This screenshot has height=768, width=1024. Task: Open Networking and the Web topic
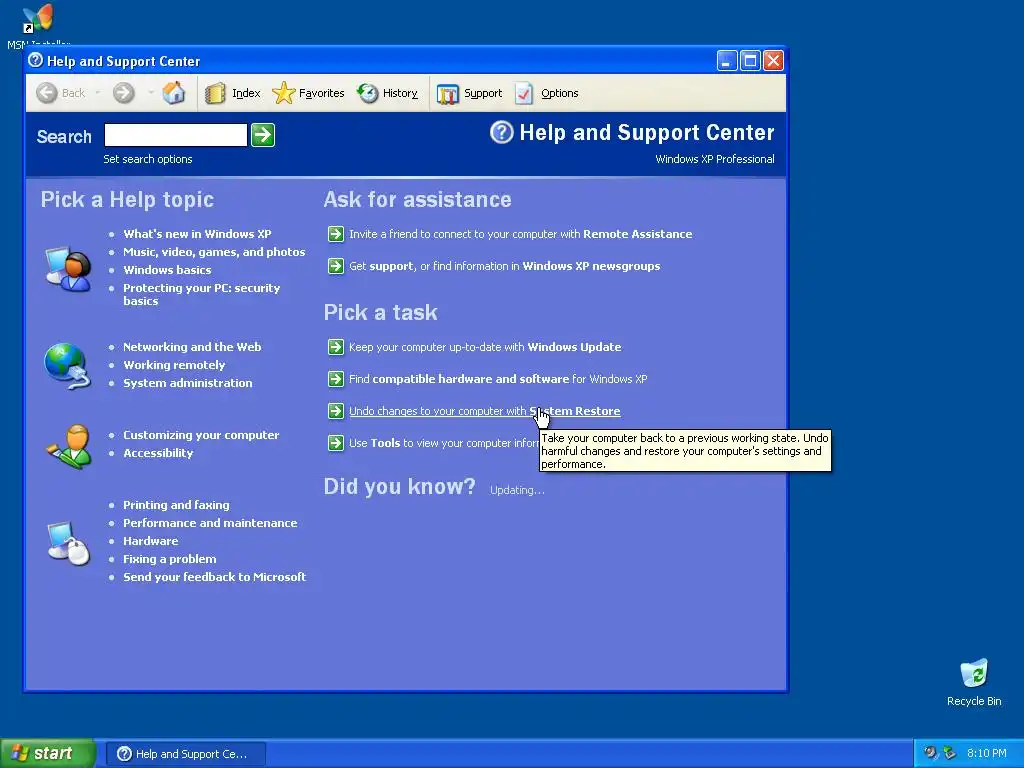pos(192,347)
